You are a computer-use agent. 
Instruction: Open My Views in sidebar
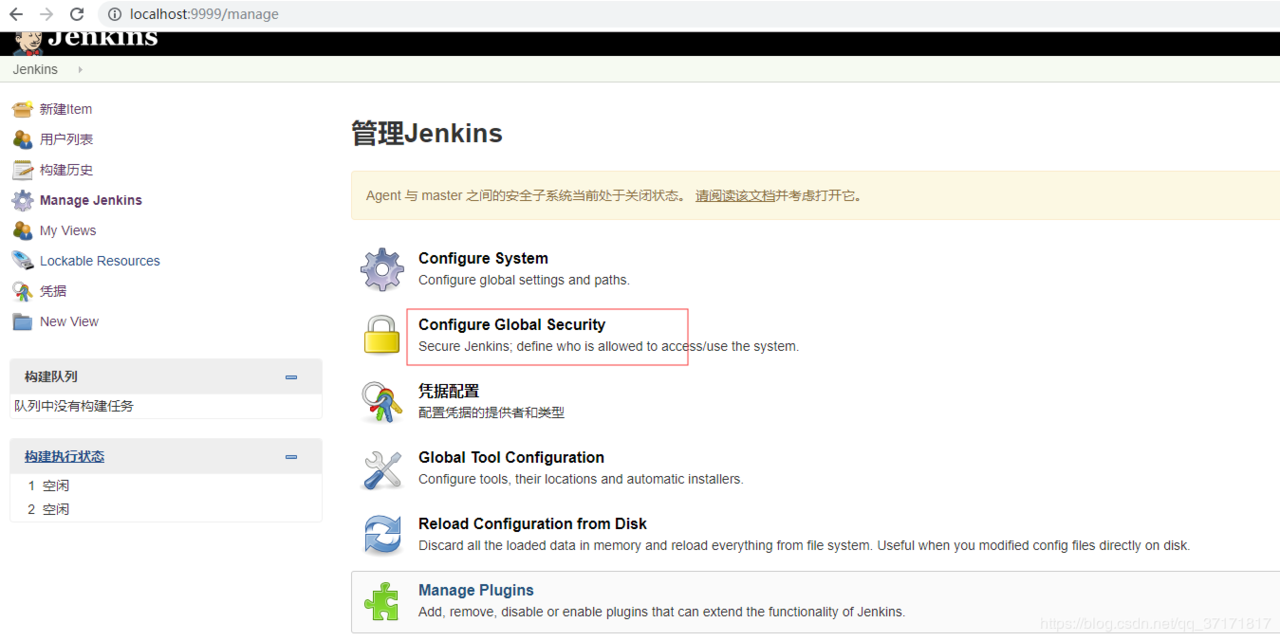68,230
